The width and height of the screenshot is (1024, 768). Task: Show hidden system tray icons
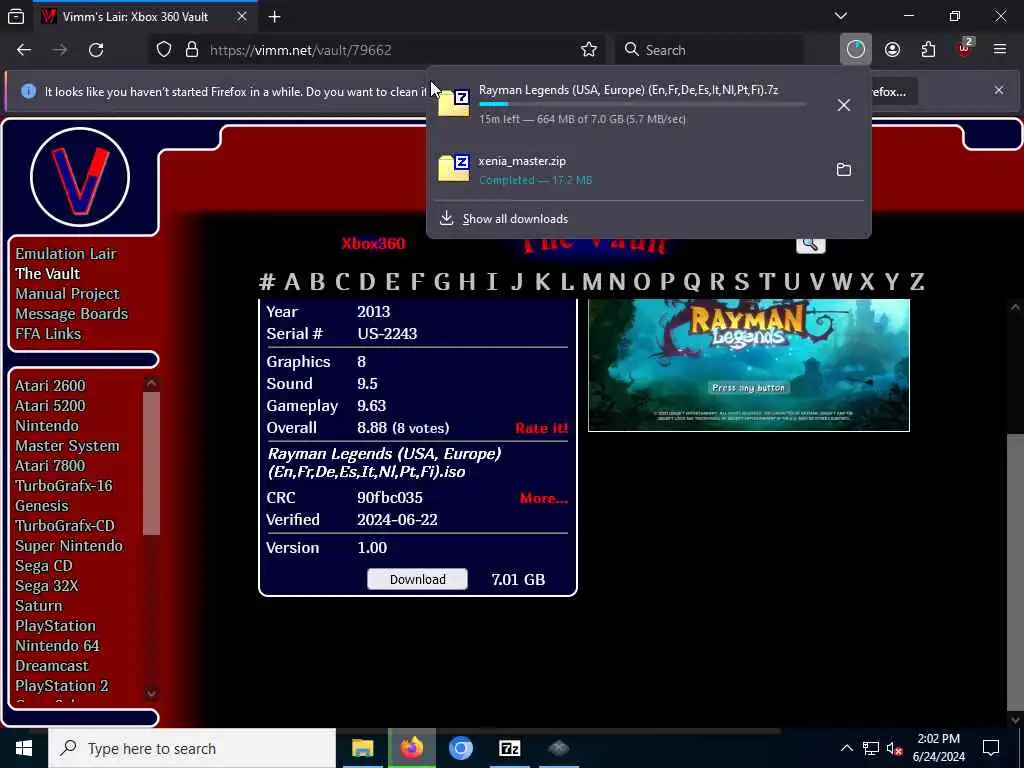846,748
